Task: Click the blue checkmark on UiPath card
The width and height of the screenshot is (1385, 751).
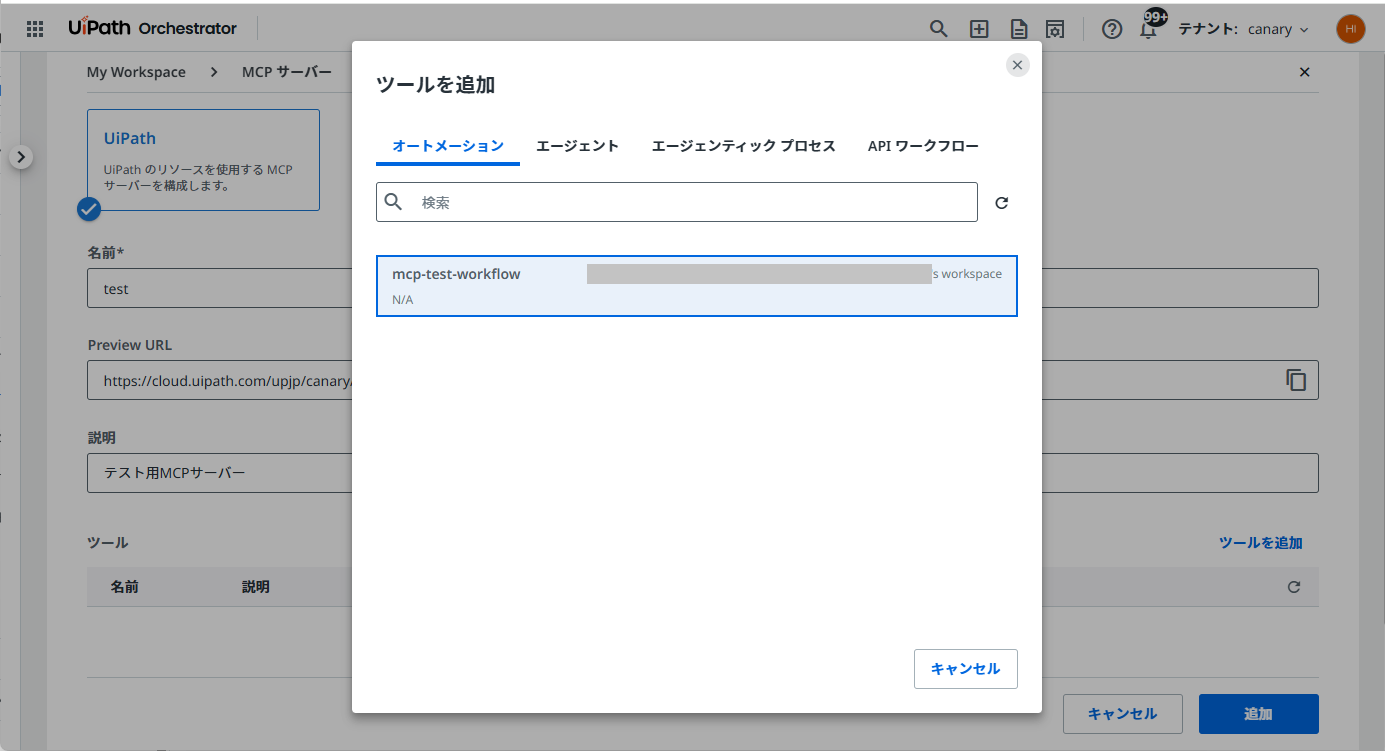Action: pyautogui.click(x=89, y=209)
